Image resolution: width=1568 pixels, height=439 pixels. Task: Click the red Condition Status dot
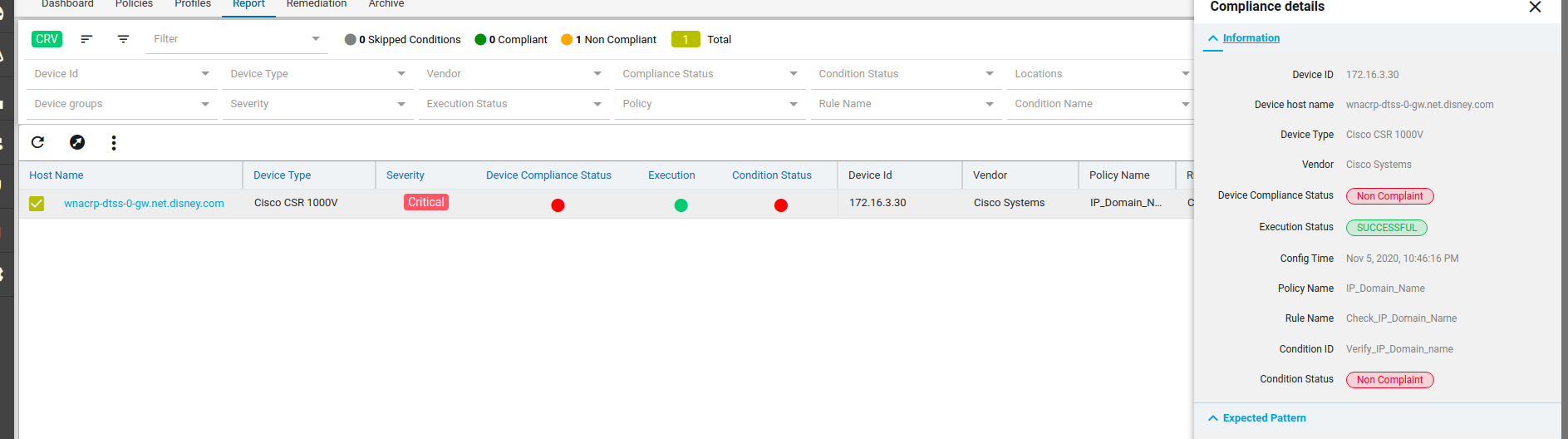(780, 205)
